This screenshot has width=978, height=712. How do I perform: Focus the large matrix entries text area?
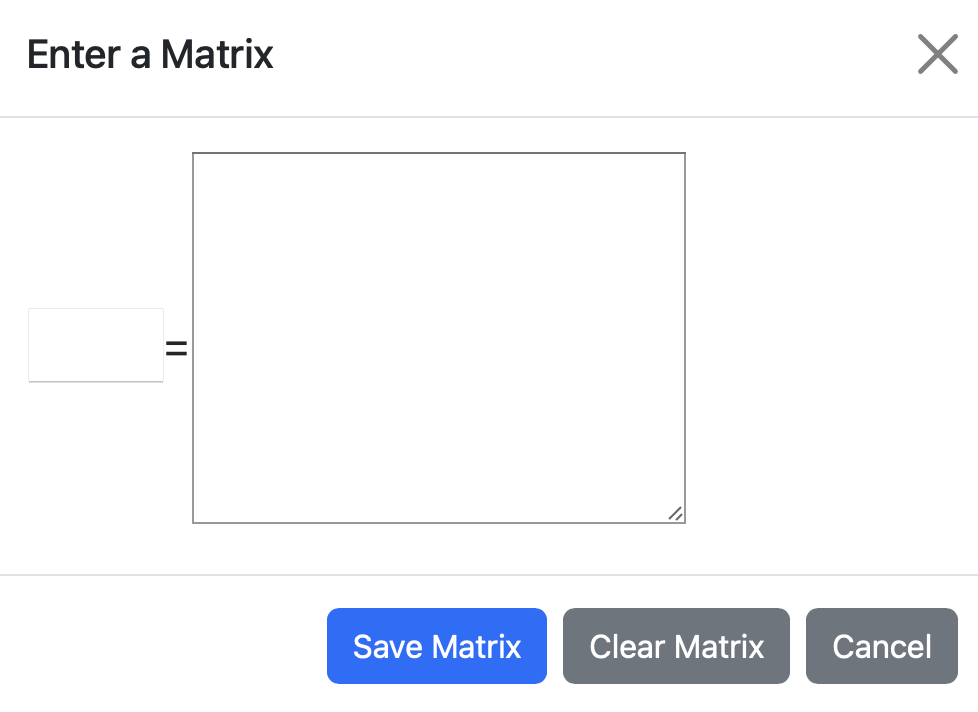click(438, 337)
